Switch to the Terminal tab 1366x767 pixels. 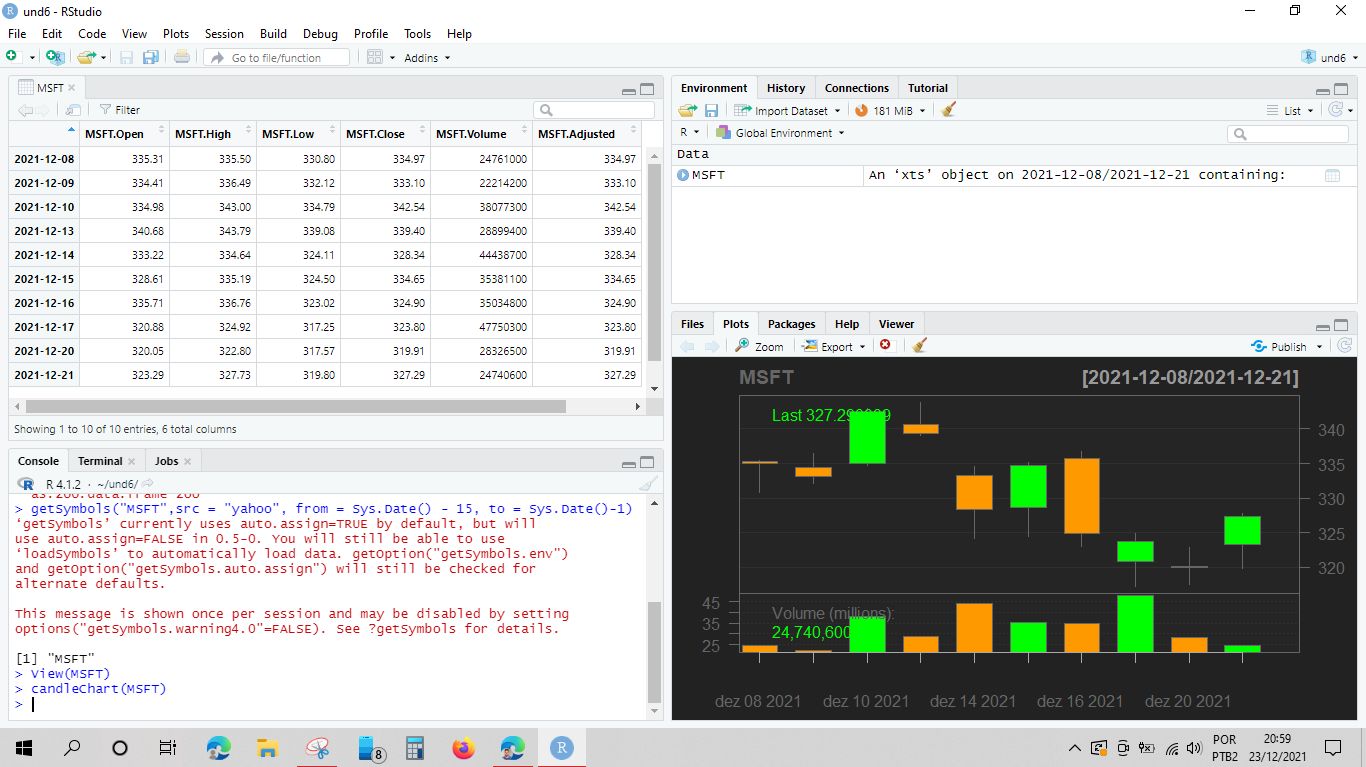tap(100, 461)
